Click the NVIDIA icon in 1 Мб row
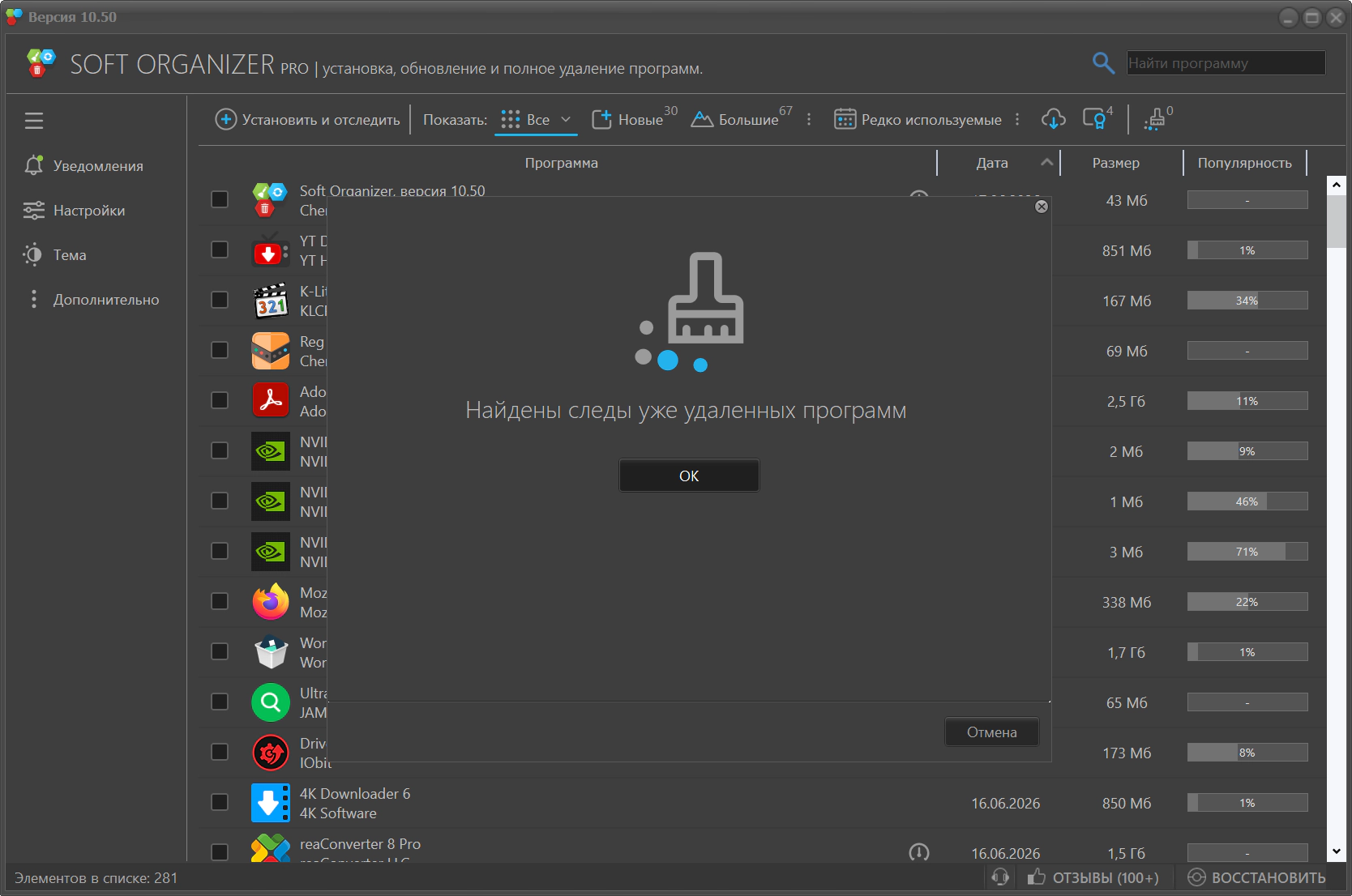Image resolution: width=1352 pixels, height=896 pixels. pos(270,501)
